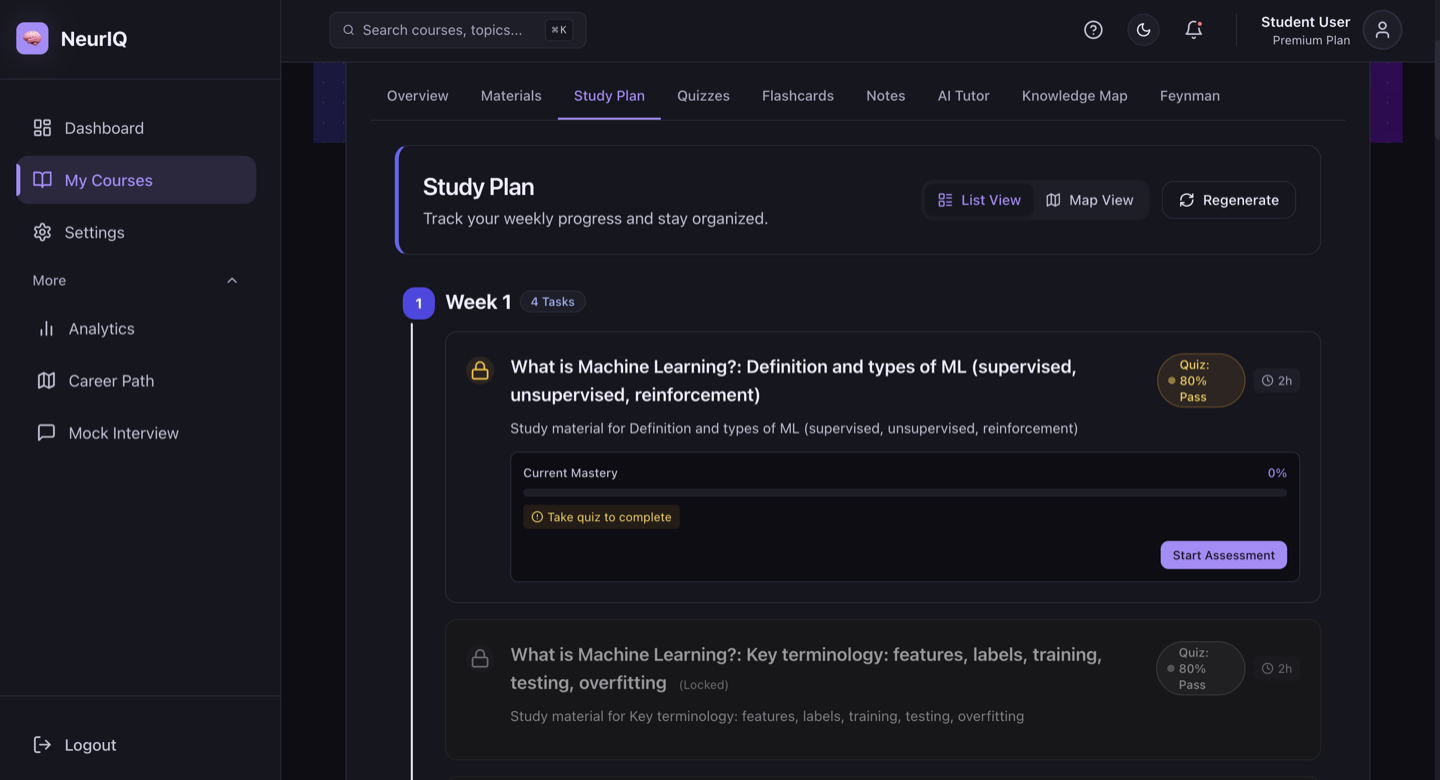
Task: Click the Start Assessment button
Action: click(1224, 555)
